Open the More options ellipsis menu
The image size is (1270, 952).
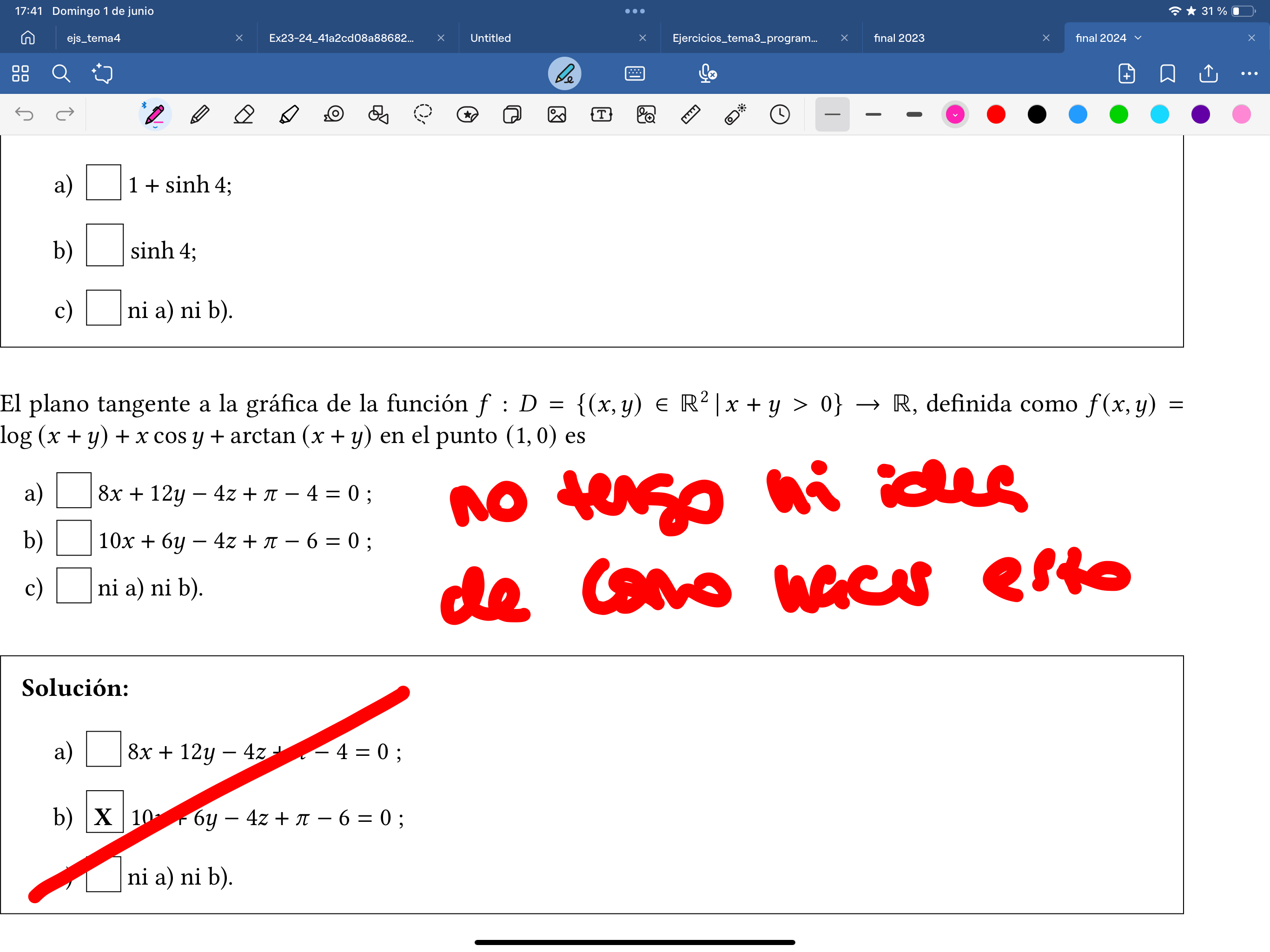(1250, 73)
